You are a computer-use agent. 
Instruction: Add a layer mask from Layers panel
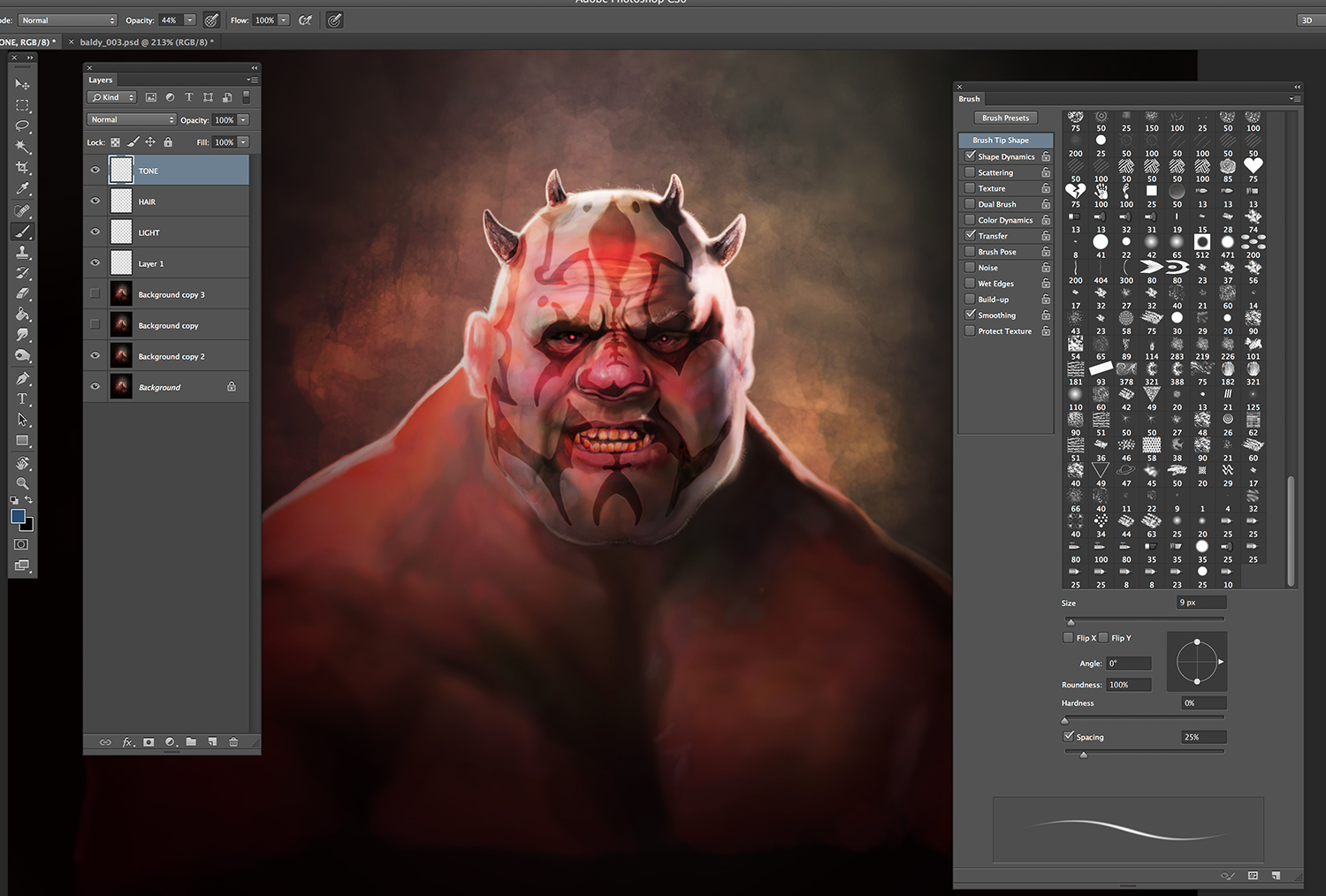coord(149,742)
